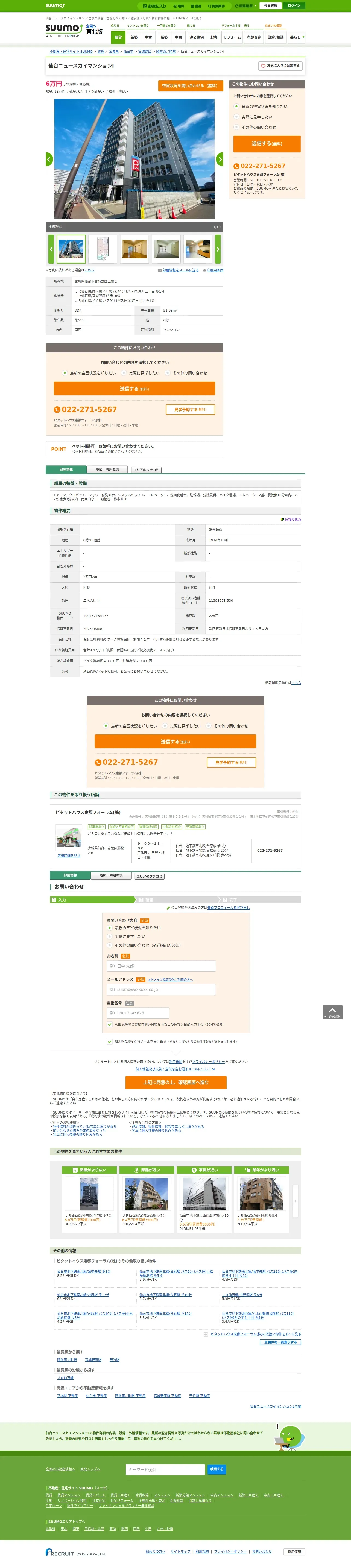Image resolution: width=351 pixels, height=1568 pixels.
Task: Open 物件 house icon in top header
Action: click(x=179, y=6)
